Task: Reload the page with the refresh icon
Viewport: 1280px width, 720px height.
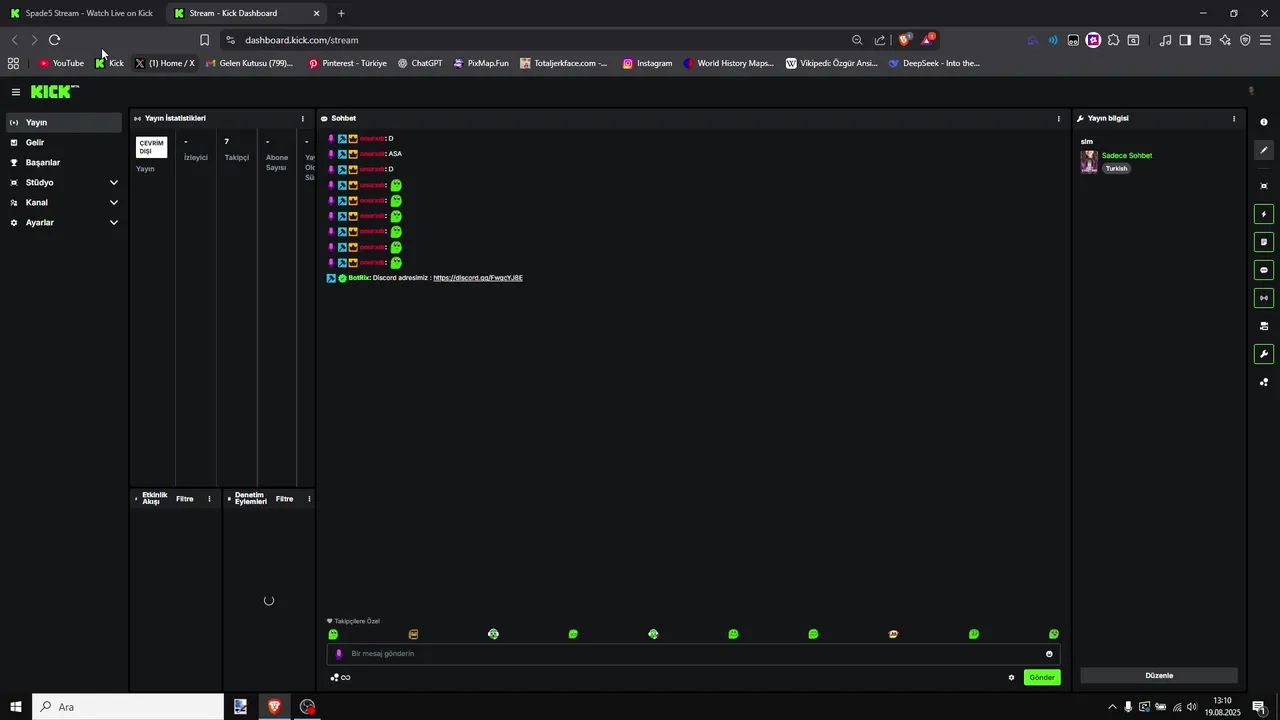Action: 54,40
